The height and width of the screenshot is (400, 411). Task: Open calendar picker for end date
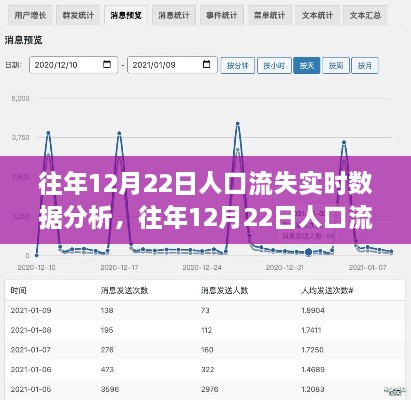(207, 64)
